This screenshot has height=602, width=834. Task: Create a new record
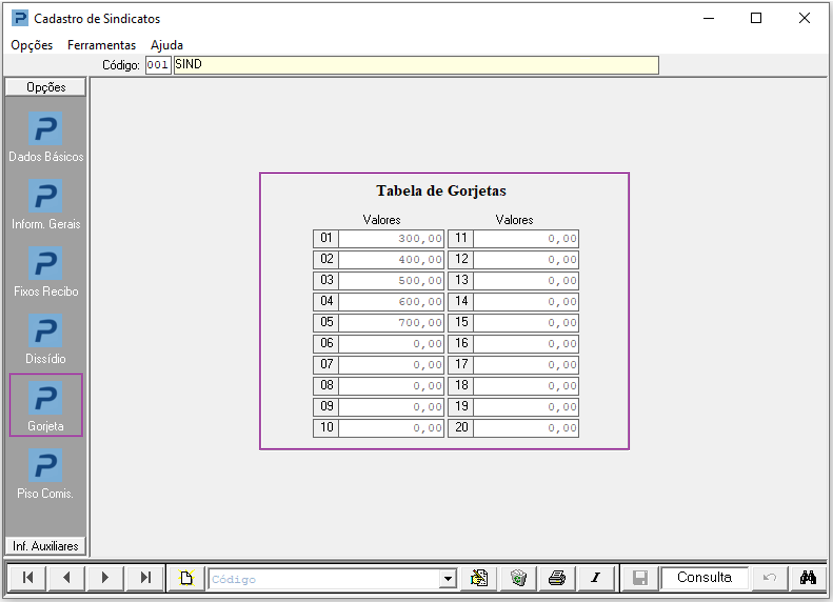click(186, 578)
